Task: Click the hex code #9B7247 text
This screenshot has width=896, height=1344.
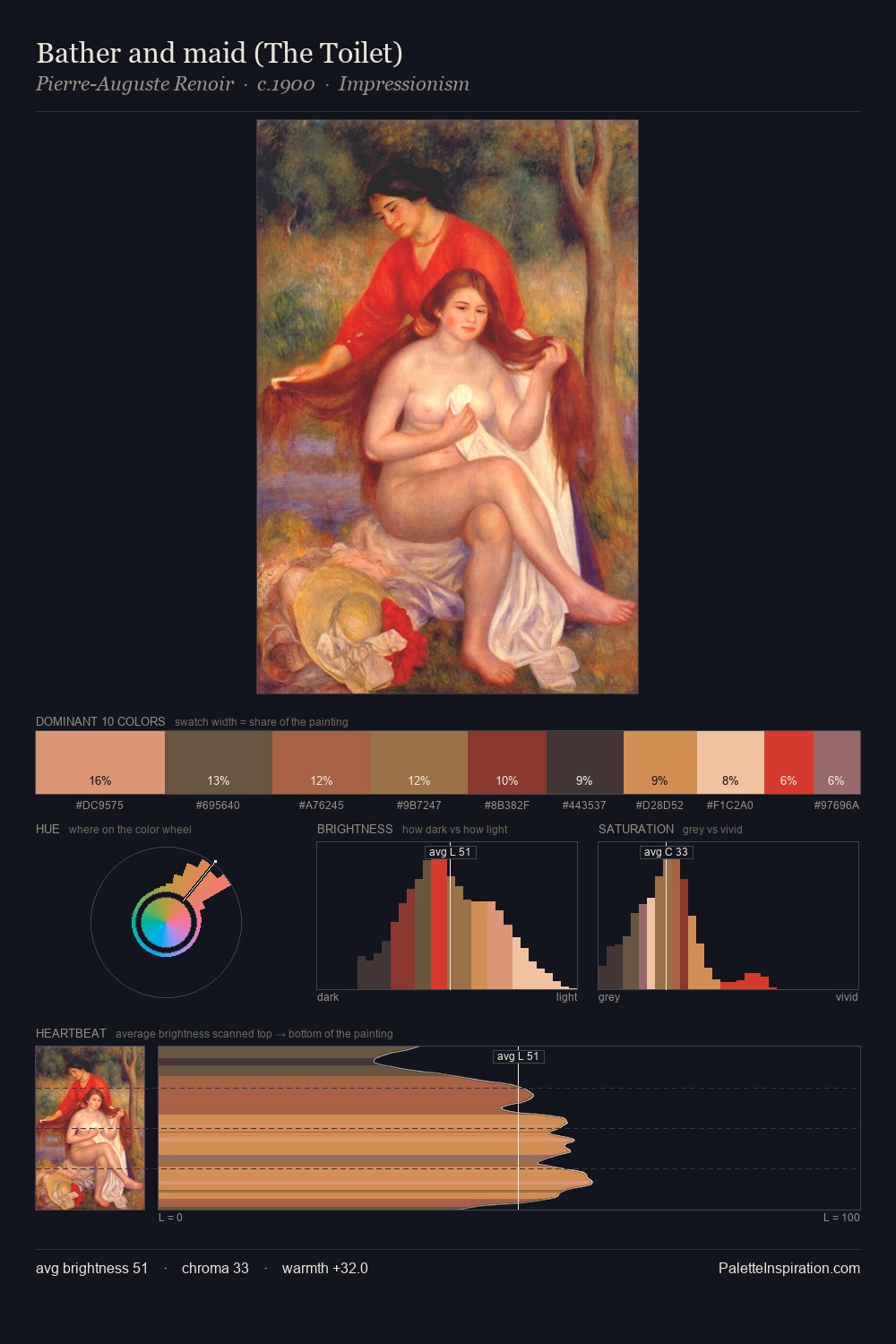Action: click(x=418, y=805)
